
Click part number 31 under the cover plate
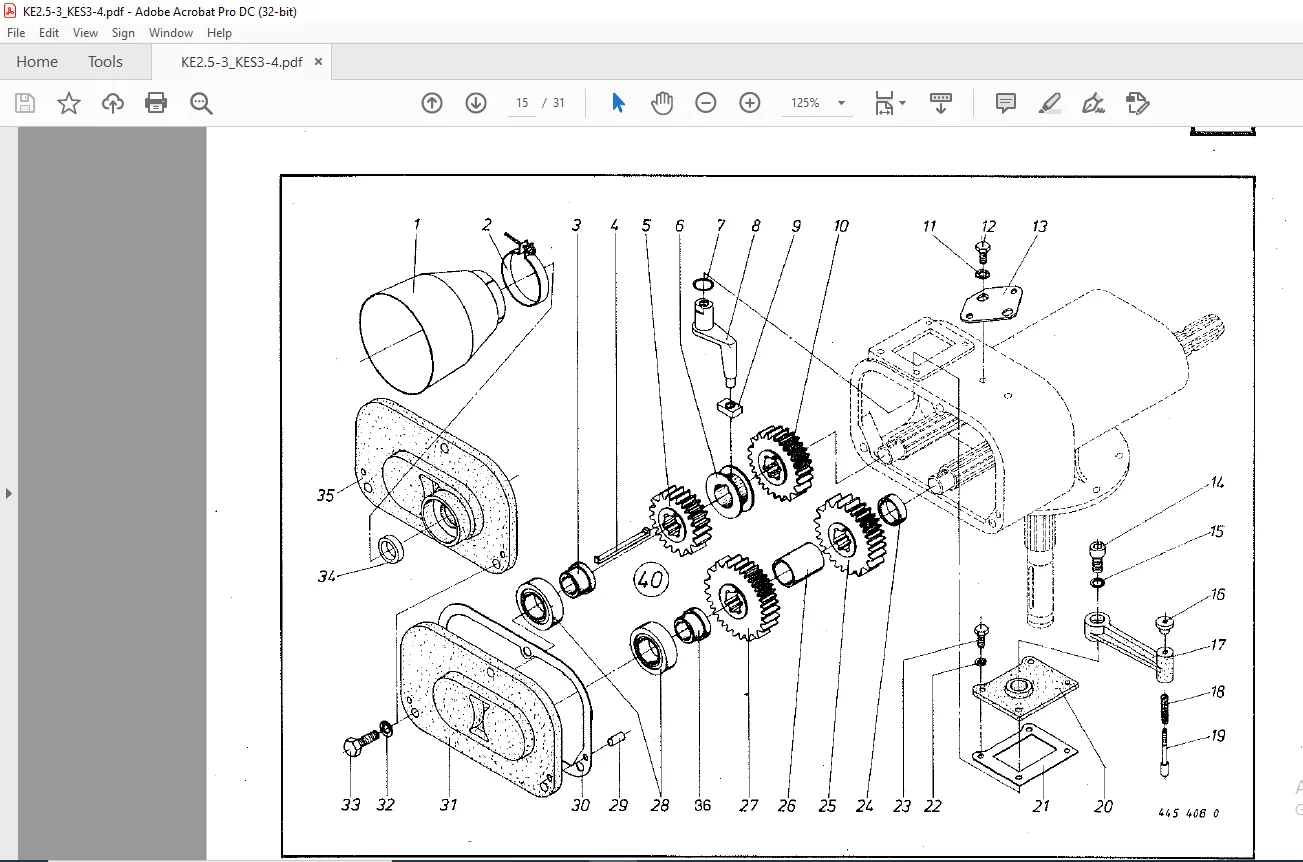[x=448, y=805]
